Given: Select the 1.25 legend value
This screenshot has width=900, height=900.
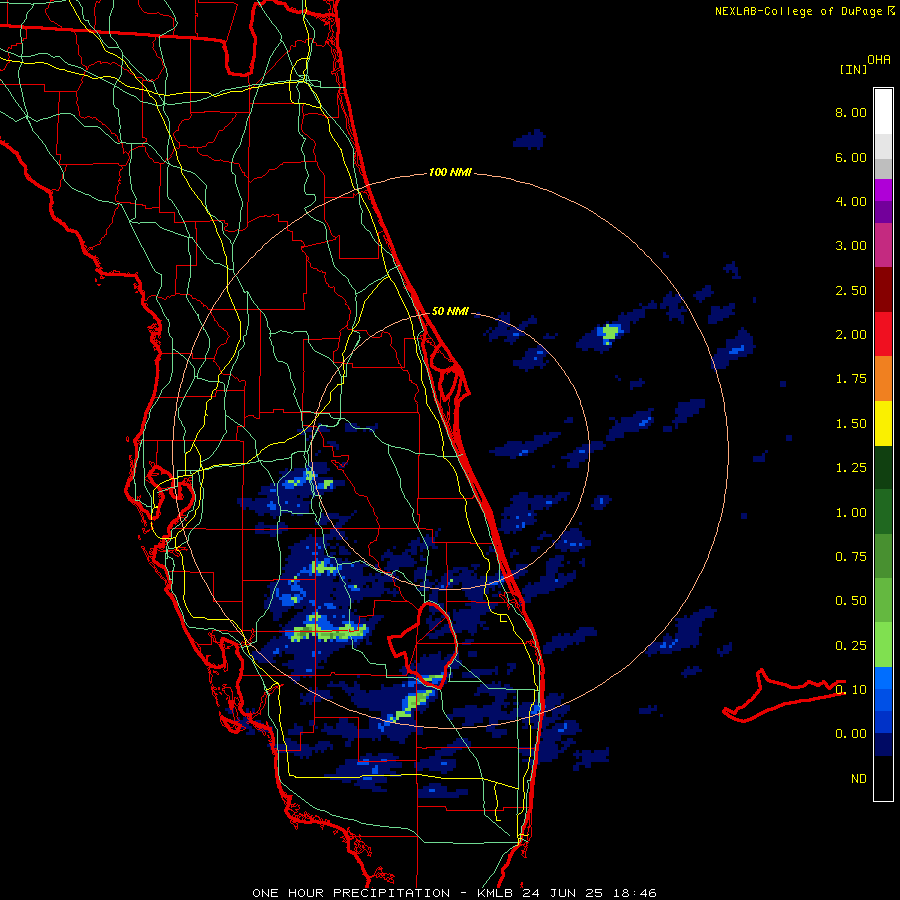Looking at the screenshot, I should pos(851,468).
